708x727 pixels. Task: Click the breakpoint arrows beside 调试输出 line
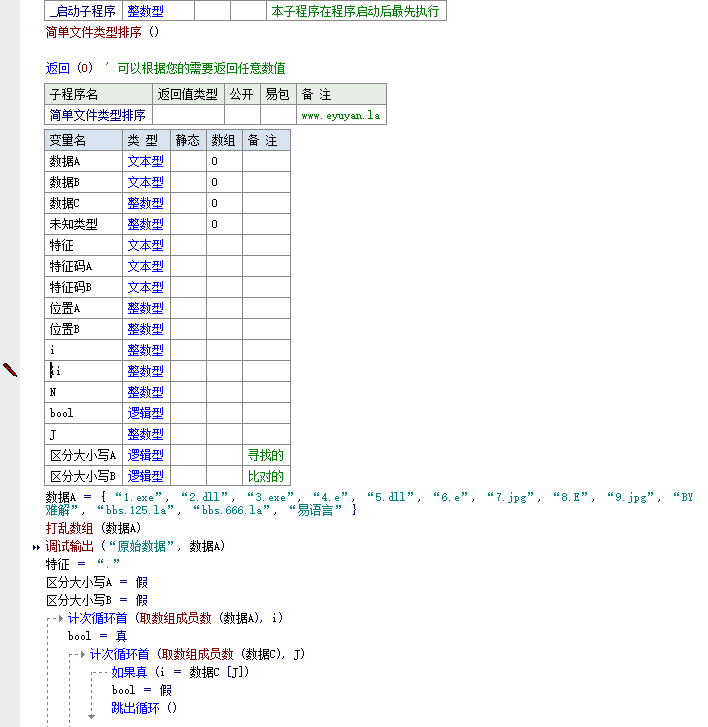click(36, 548)
